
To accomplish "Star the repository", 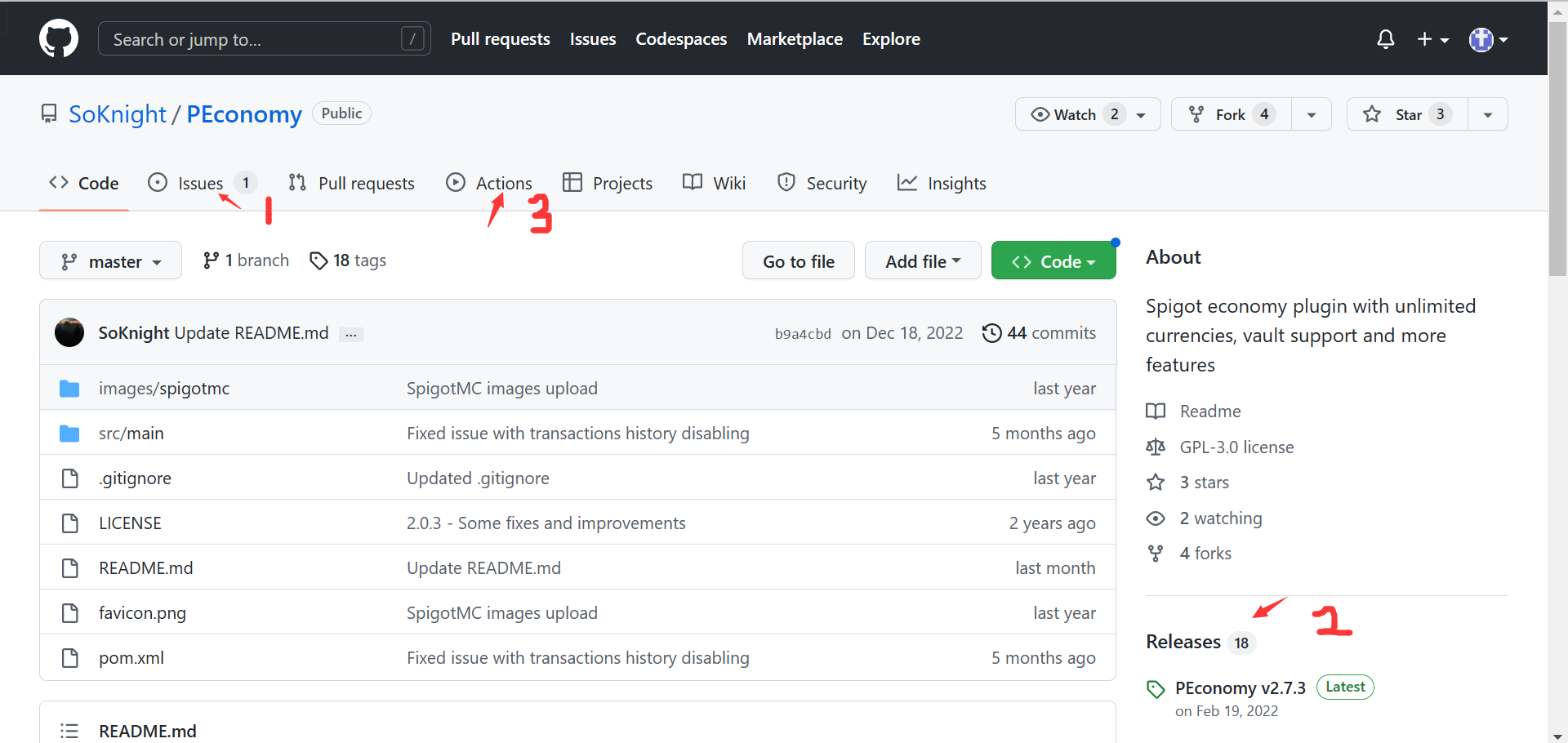I will (x=1407, y=114).
